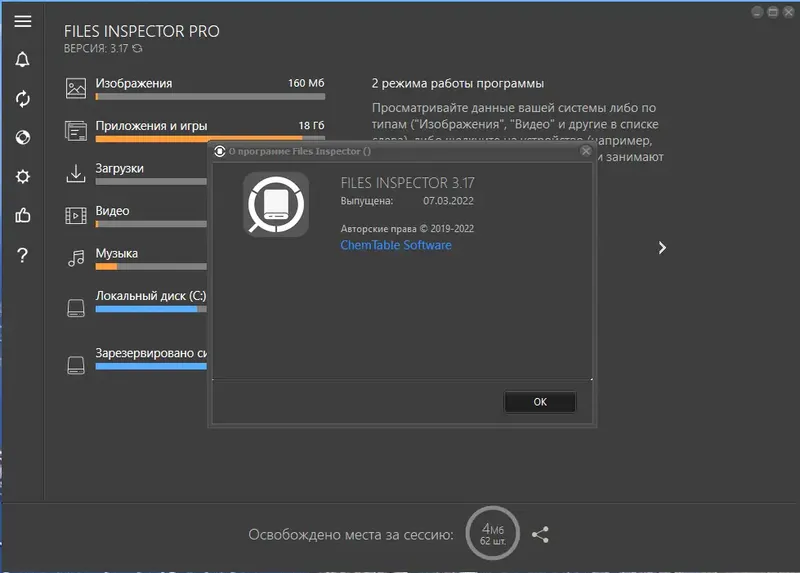Select the Видео category label
The height and width of the screenshot is (573, 800).
point(112,211)
